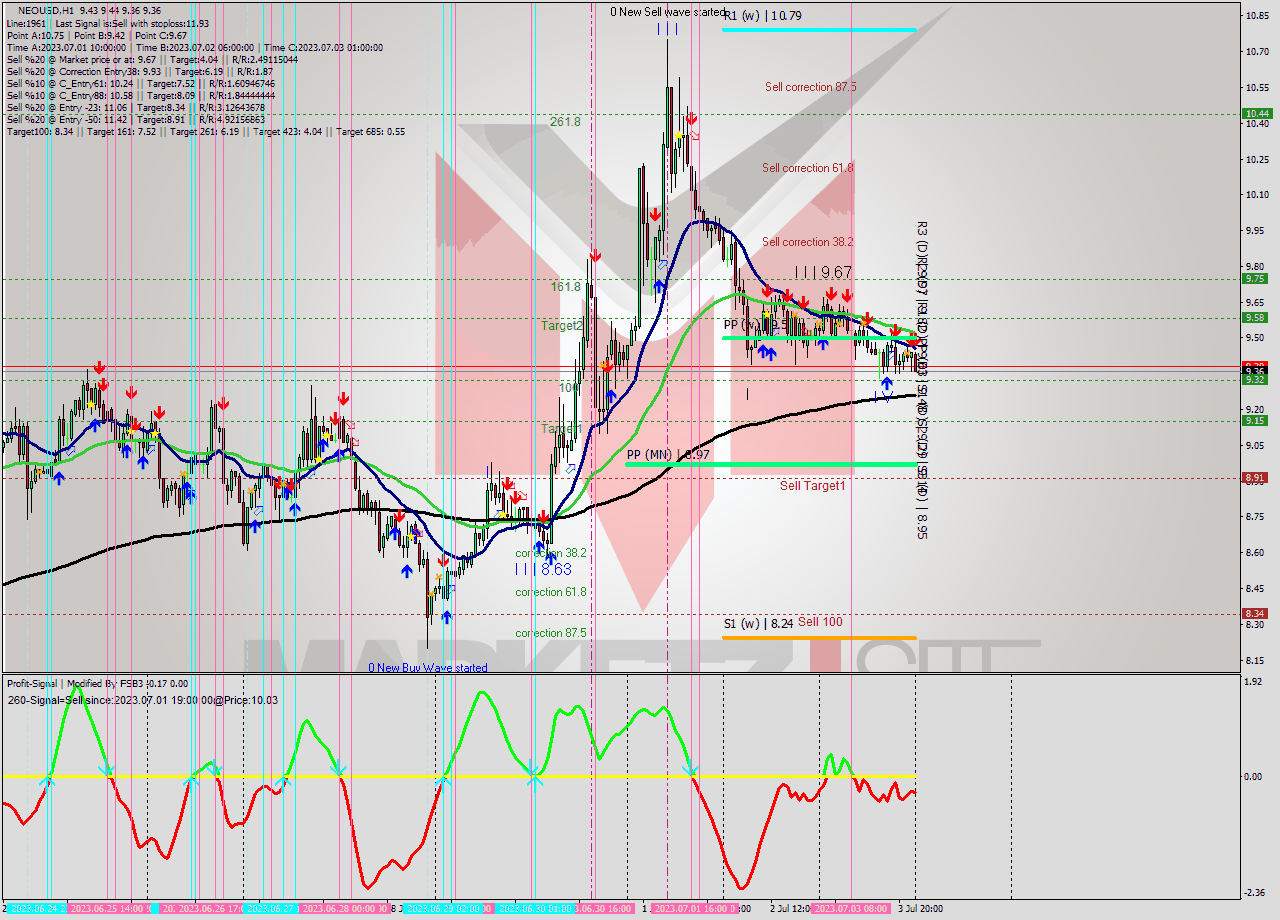This screenshot has width=1280, height=920.
Task: Click the '260-Signal=Sell since:2023.07.01' indicator text
Action: coord(143,700)
